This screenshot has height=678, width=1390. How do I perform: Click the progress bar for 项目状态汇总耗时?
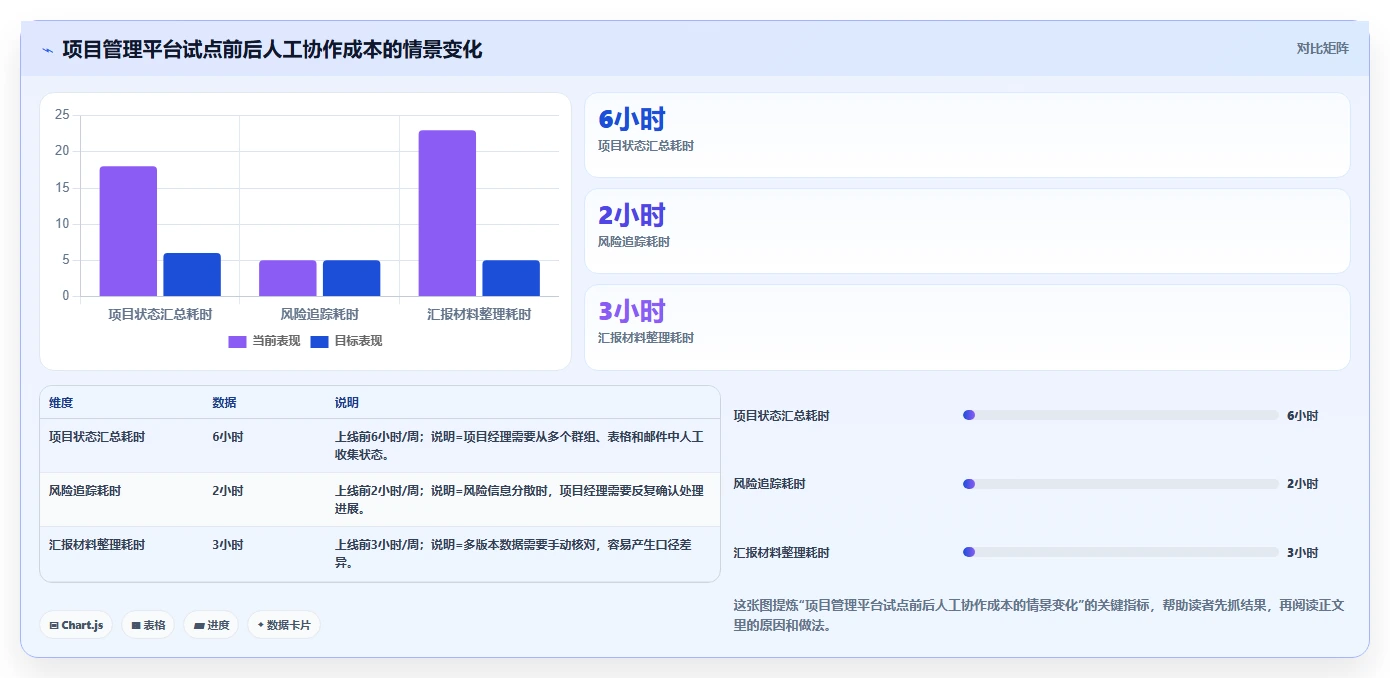click(1120, 415)
